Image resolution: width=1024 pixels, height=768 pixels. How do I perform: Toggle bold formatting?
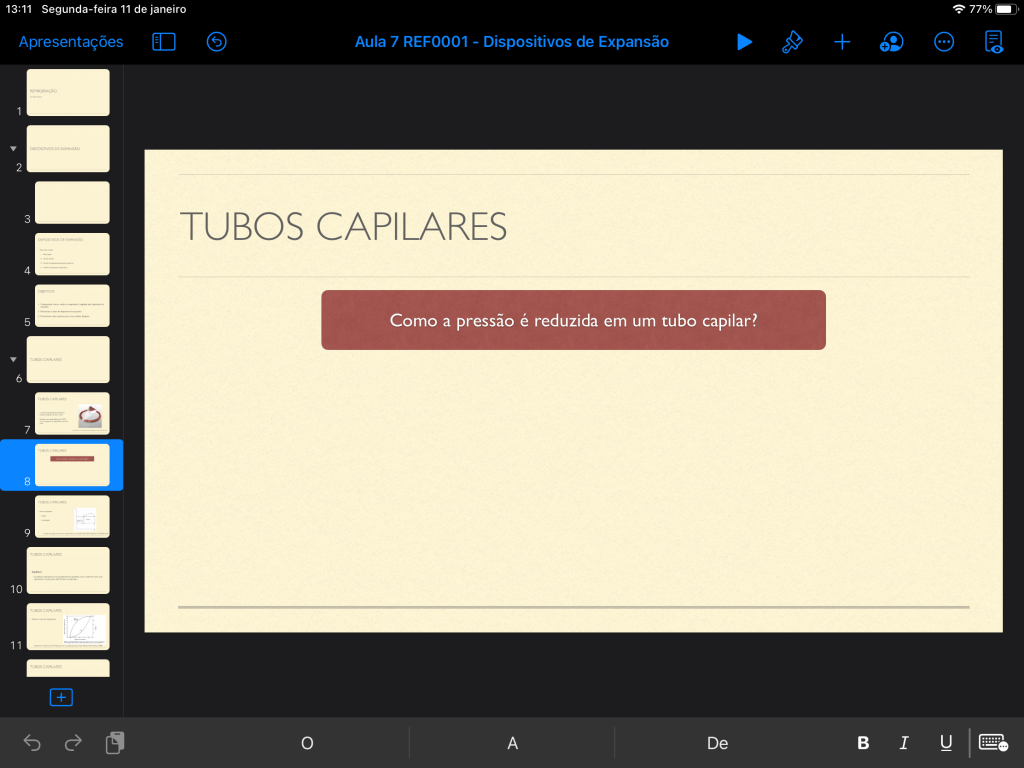click(863, 743)
